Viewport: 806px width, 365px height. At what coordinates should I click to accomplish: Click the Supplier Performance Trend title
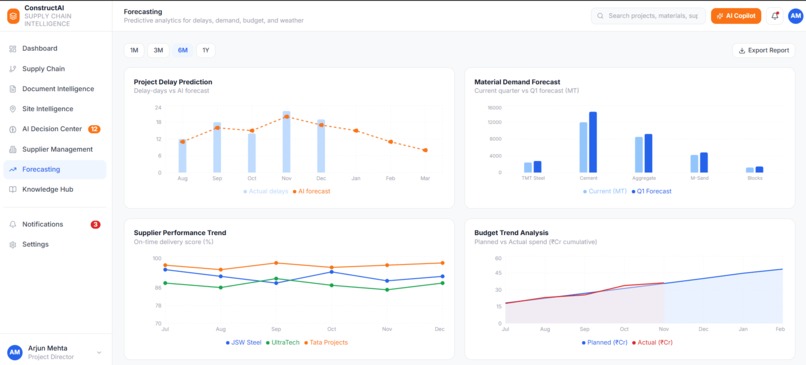[180, 233]
